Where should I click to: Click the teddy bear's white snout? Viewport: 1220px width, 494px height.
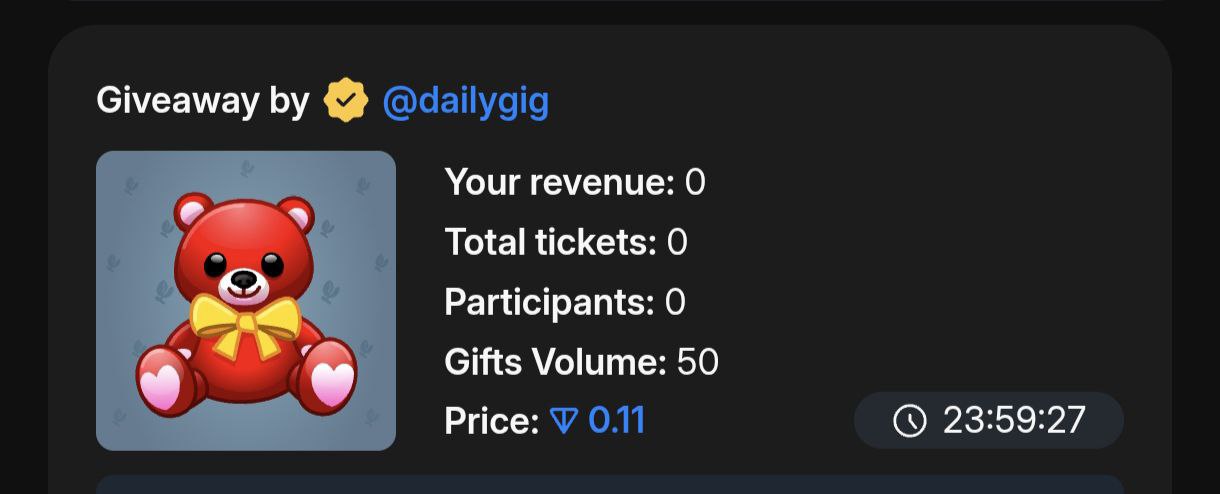244,284
